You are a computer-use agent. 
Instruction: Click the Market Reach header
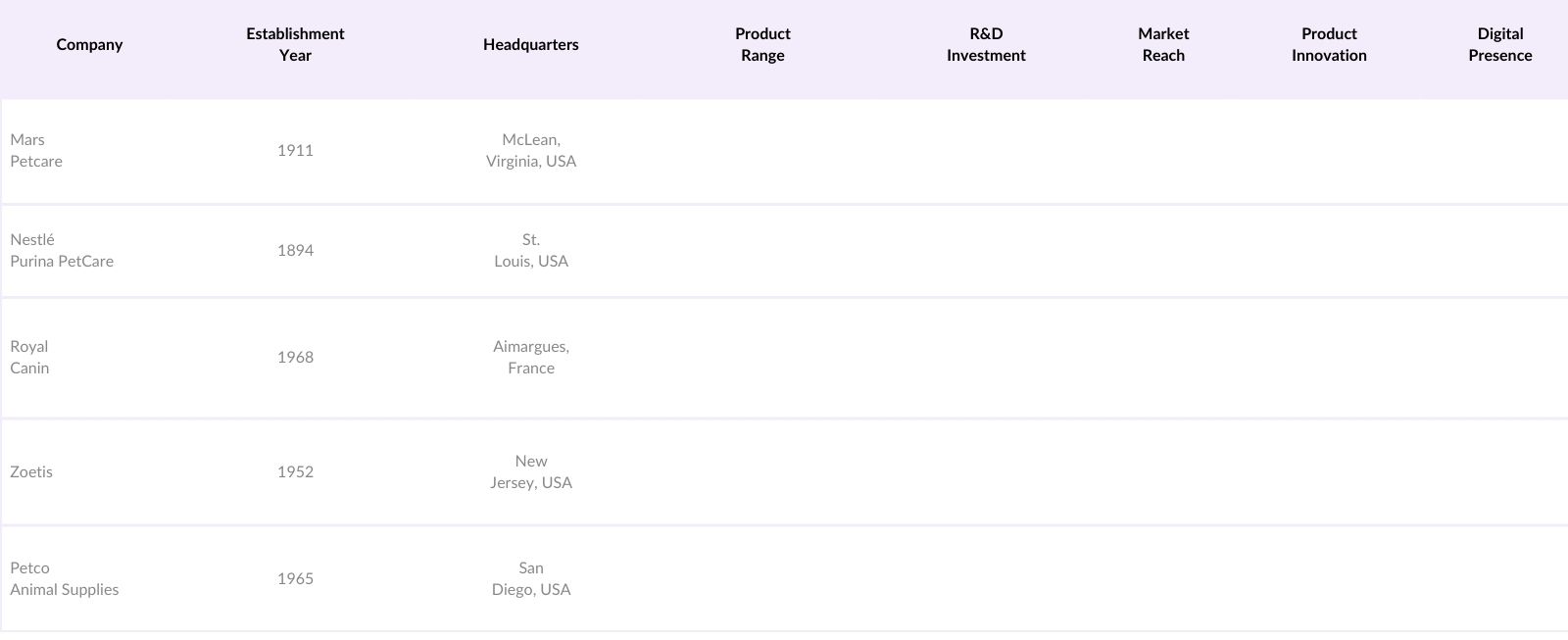pyautogui.click(x=1163, y=44)
